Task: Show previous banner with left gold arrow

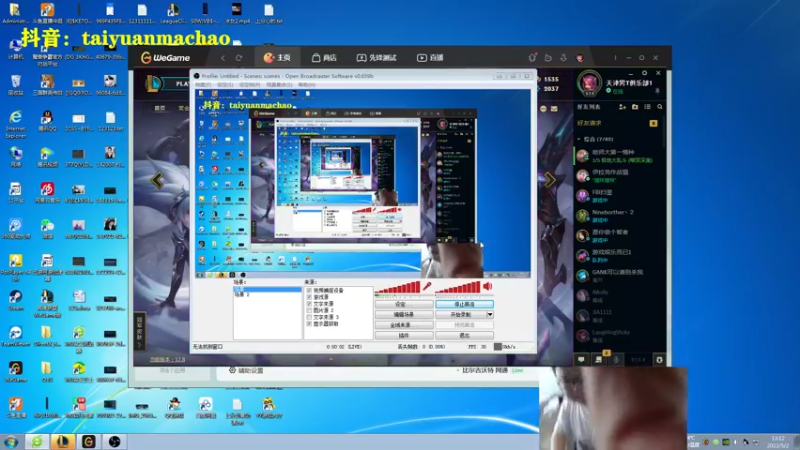Action: 157,180
